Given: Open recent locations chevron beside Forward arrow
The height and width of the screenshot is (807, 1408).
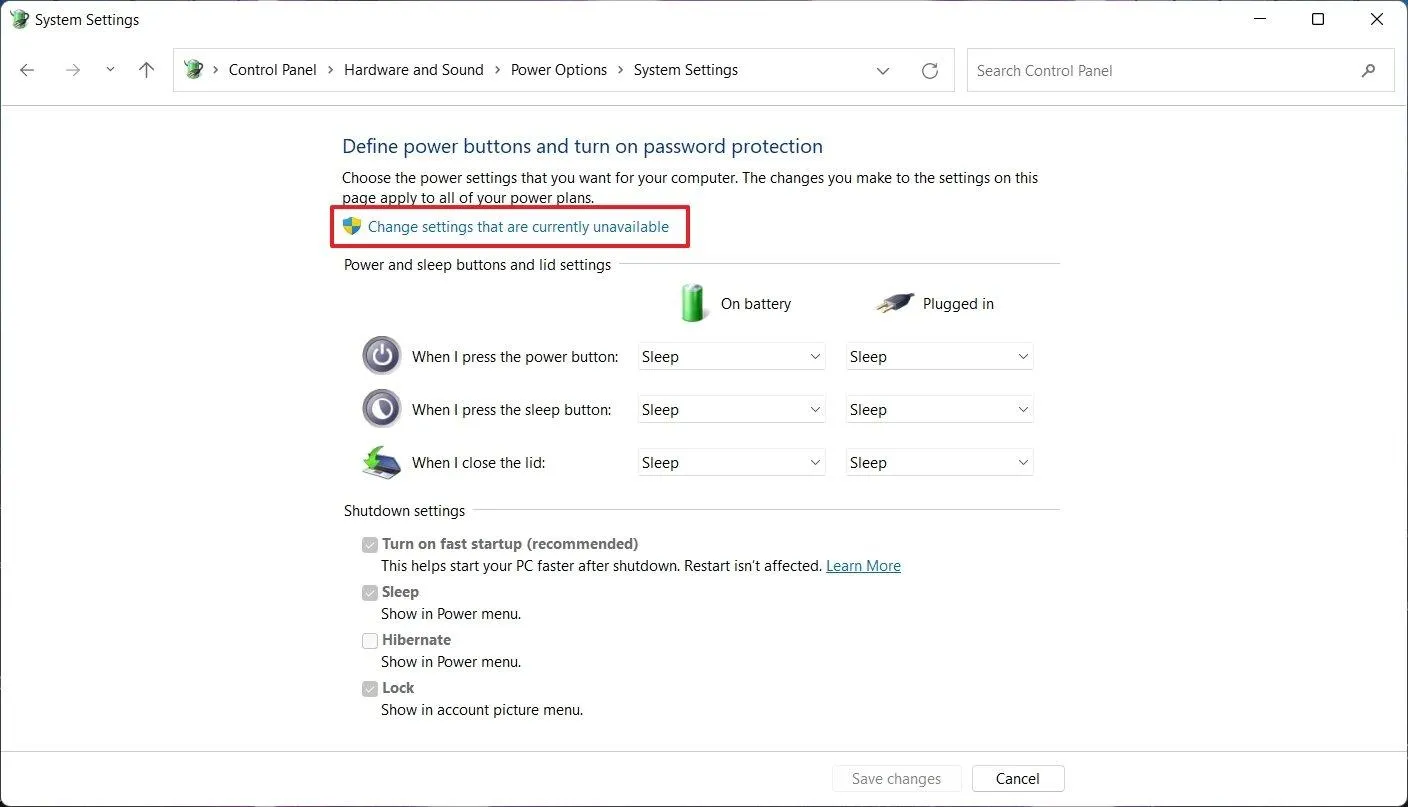Looking at the screenshot, I should [x=110, y=70].
